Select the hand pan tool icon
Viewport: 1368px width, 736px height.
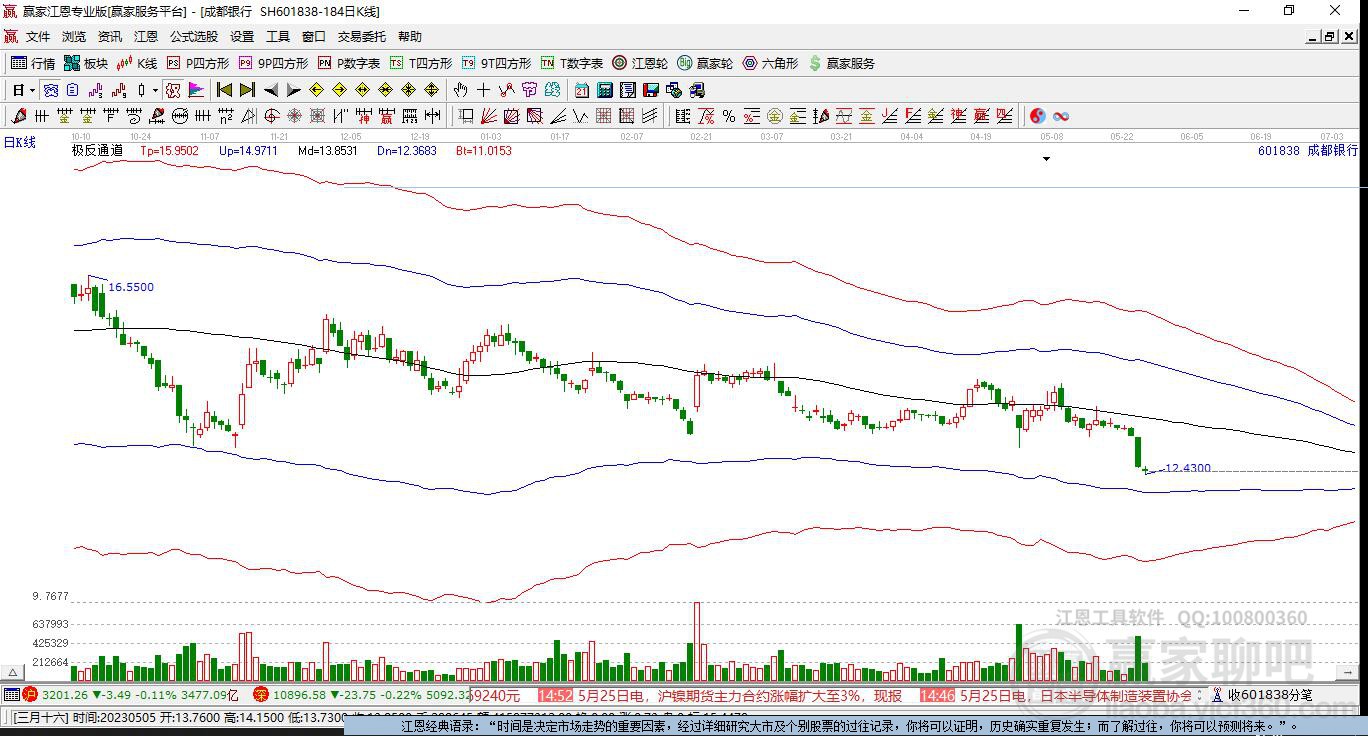(461, 90)
